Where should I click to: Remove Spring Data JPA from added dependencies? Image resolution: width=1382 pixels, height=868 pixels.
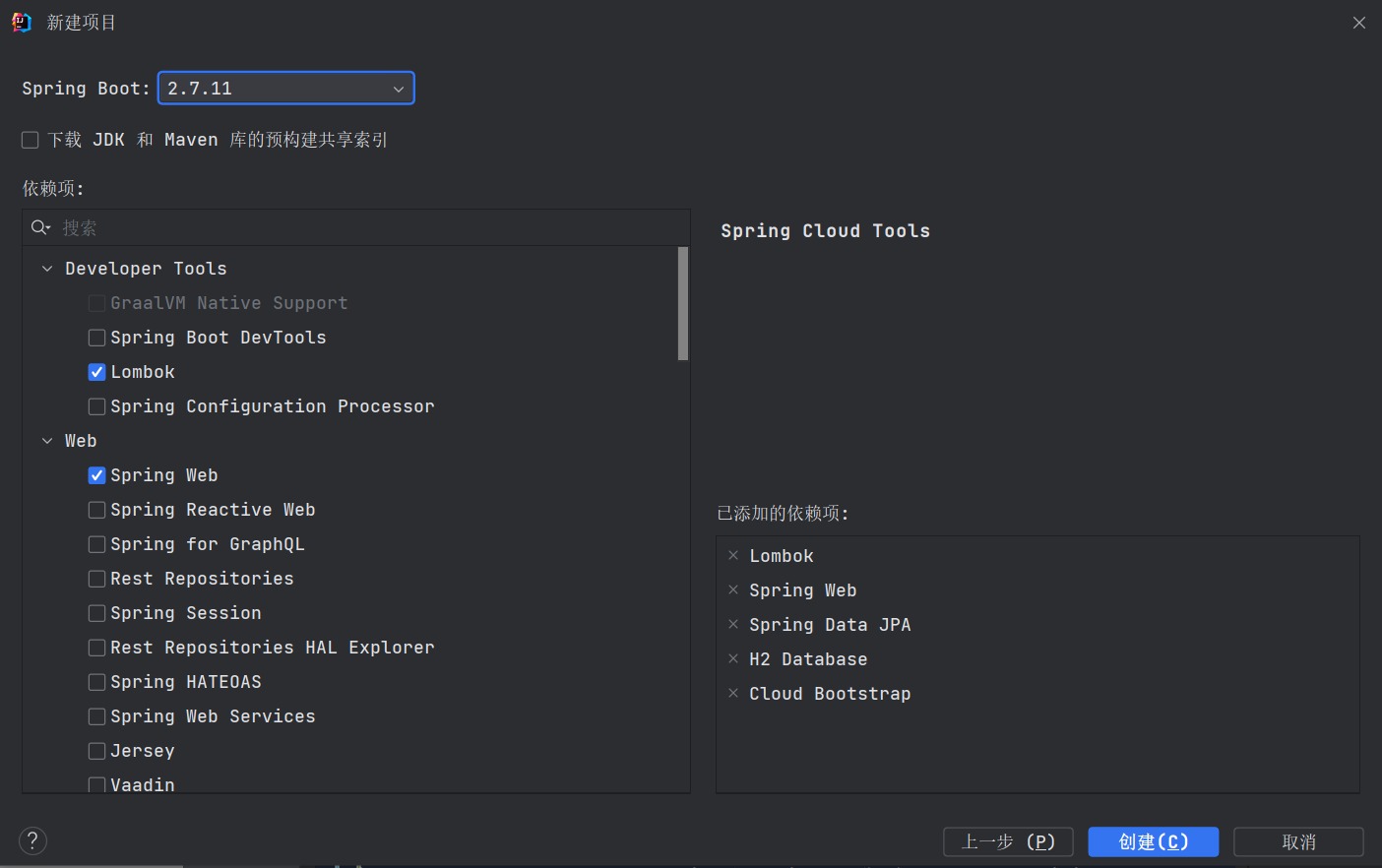point(733,624)
